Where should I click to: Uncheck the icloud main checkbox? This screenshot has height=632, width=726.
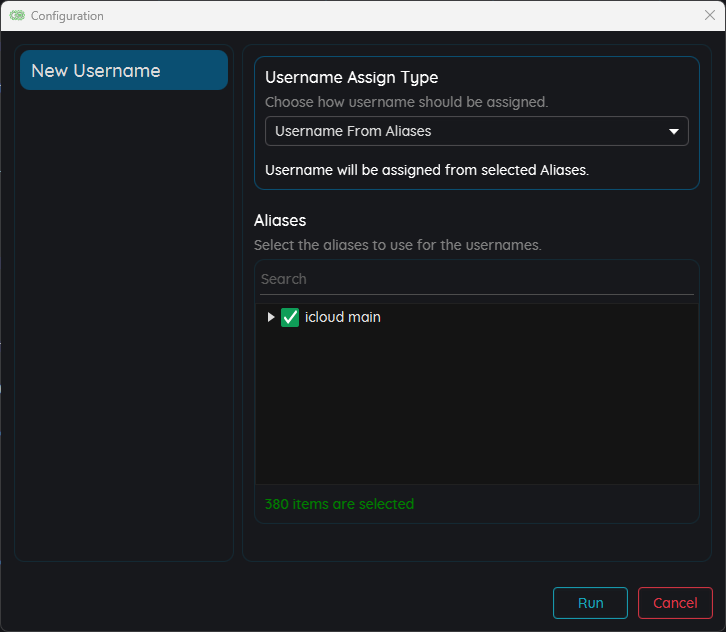(290, 317)
